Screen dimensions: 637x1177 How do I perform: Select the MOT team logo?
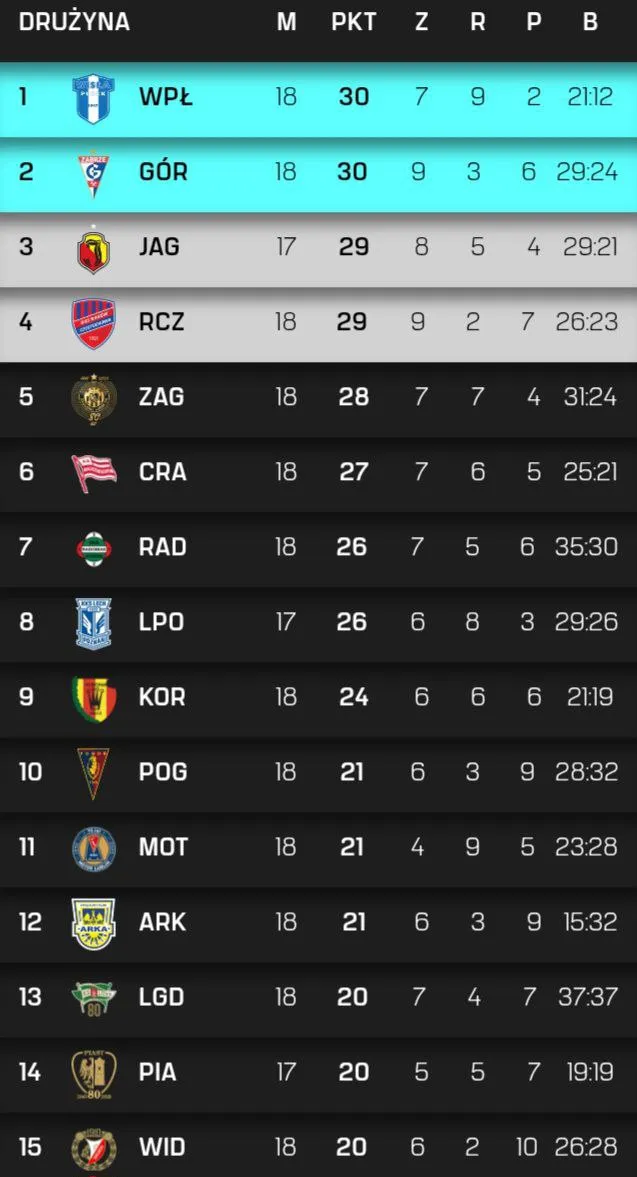coord(94,848)
